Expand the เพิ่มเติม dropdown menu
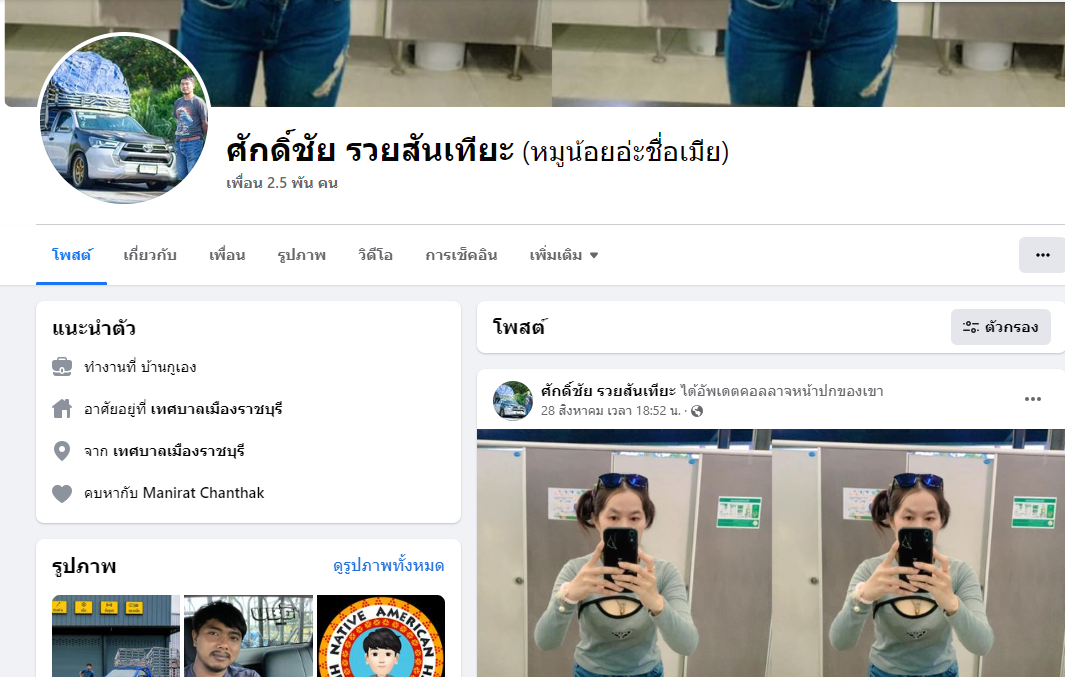Screen dimensions: 1065x677 [564, 255]
